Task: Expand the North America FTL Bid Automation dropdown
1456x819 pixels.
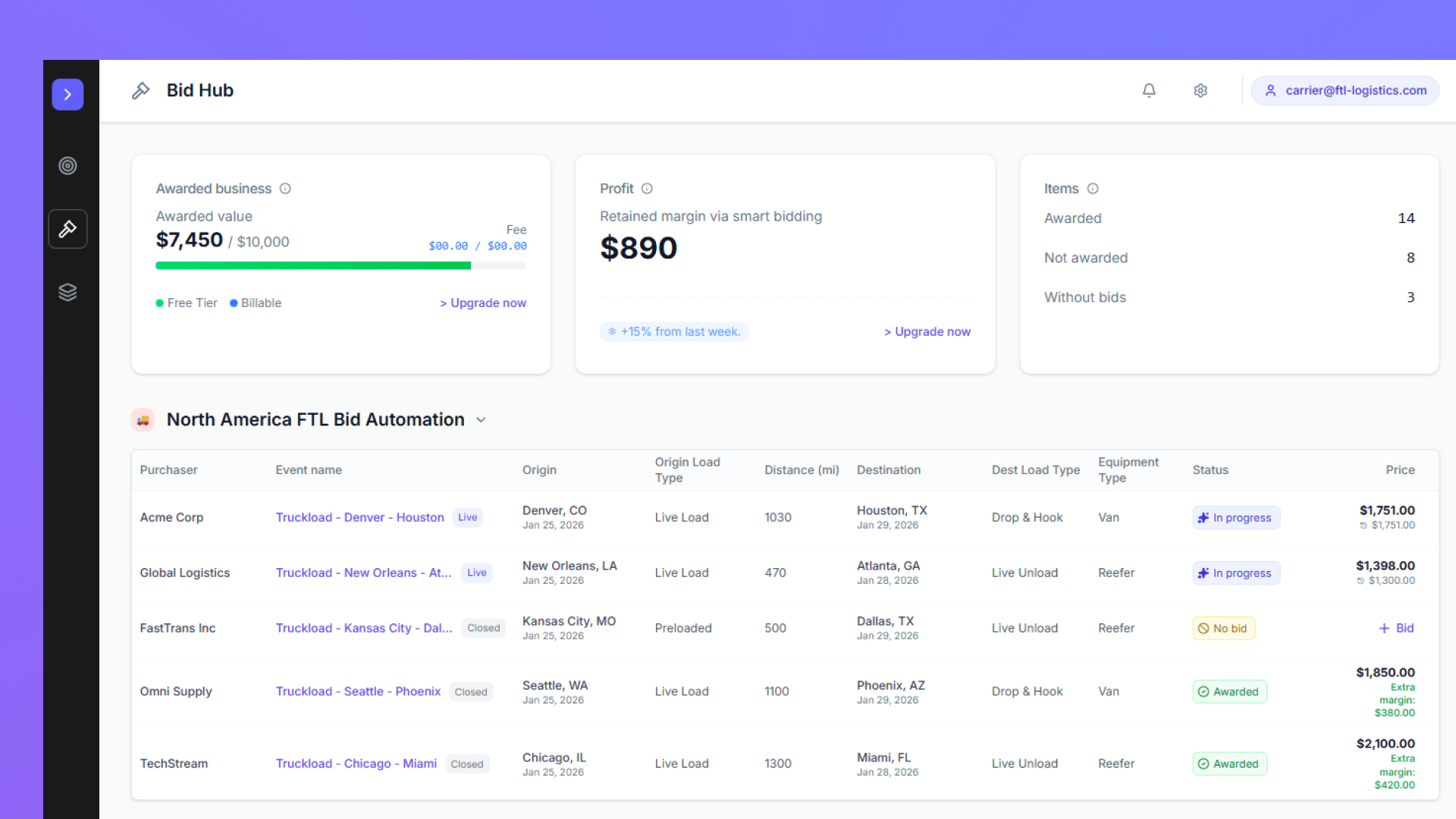Action: click(481, 420)
